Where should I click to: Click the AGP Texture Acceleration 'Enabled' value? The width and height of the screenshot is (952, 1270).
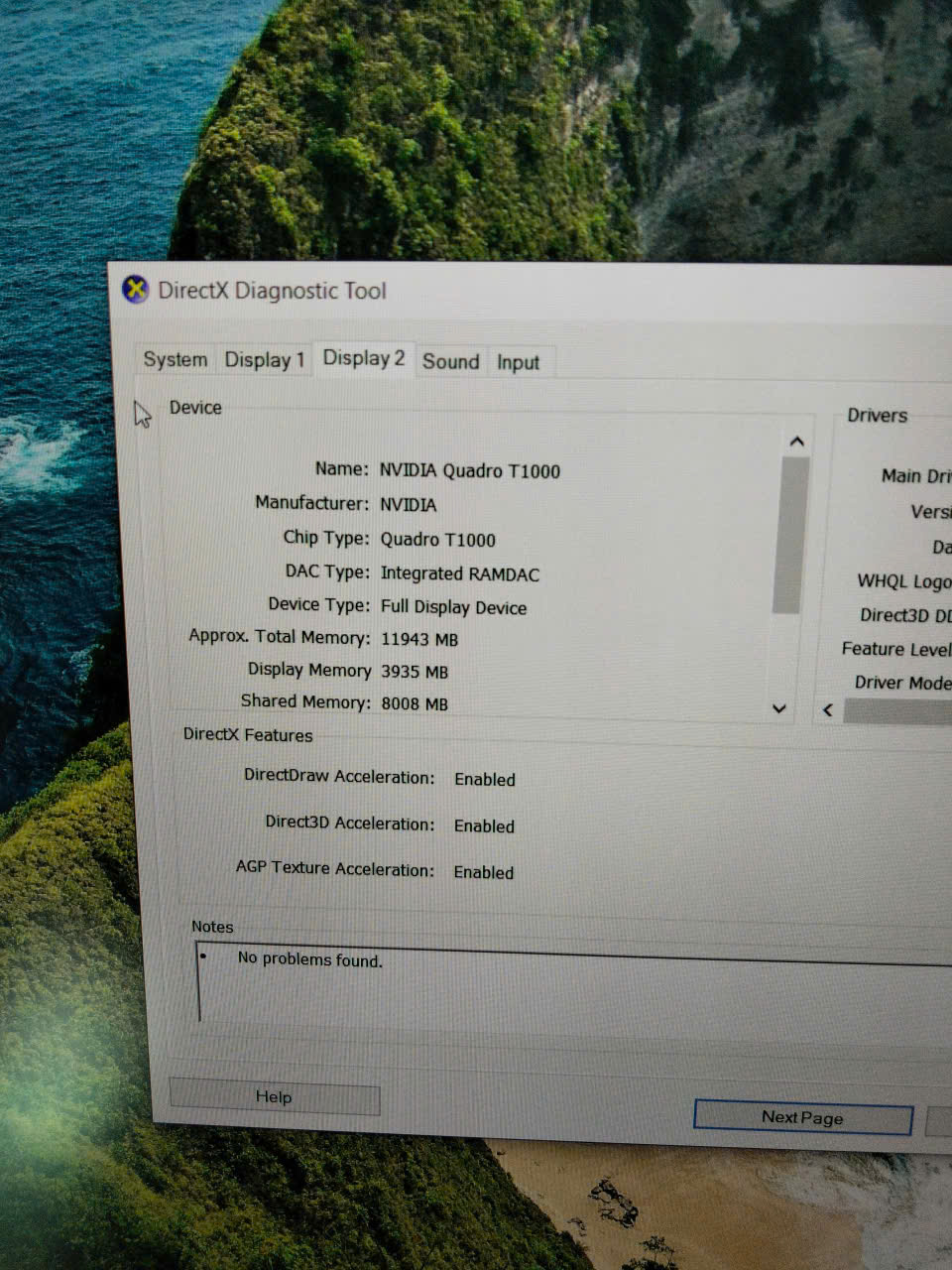pyautogui.click(x=484, y=873)
